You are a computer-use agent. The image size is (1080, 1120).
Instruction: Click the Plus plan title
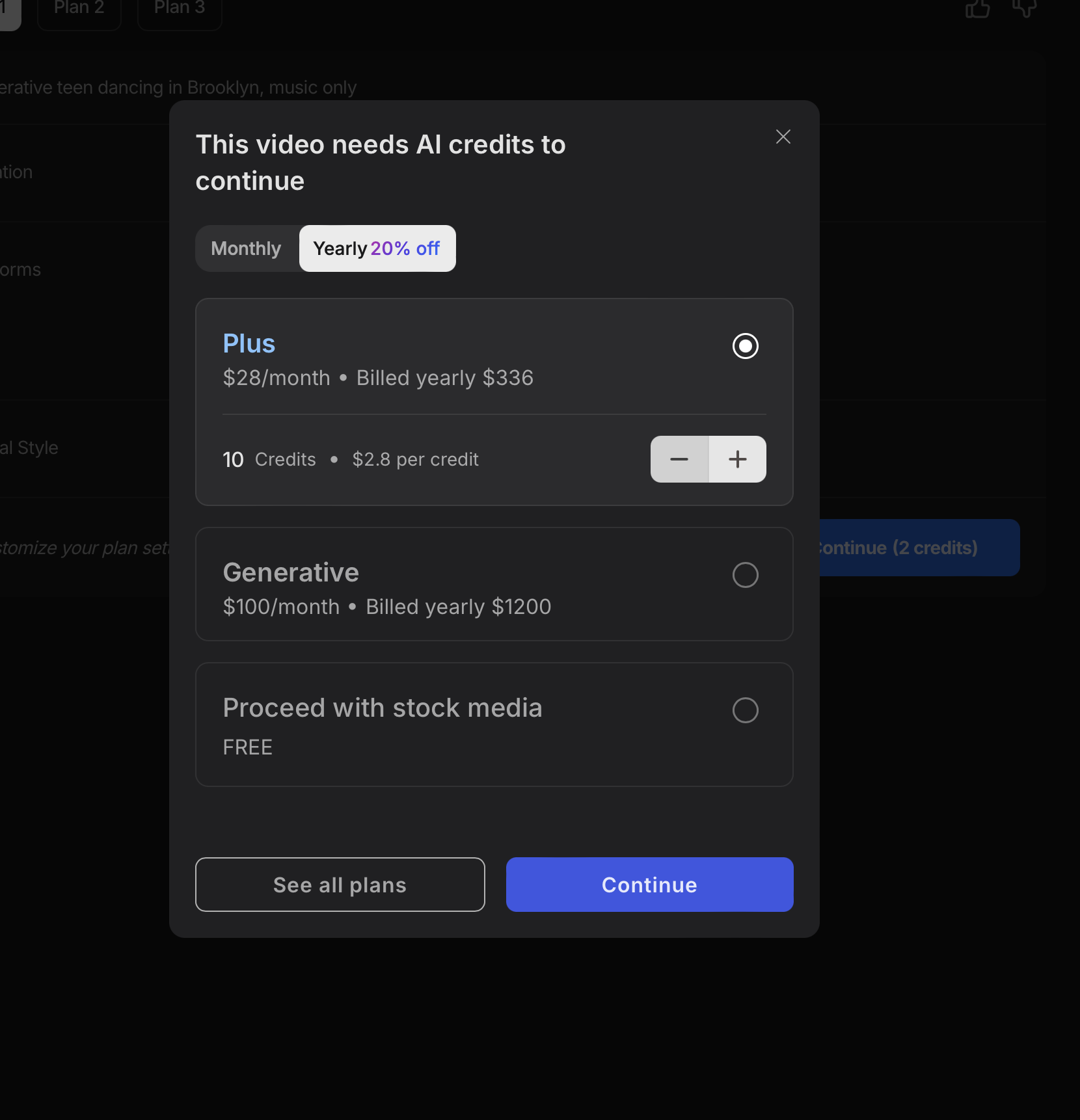pyautogui.click(x=249, y=343)
